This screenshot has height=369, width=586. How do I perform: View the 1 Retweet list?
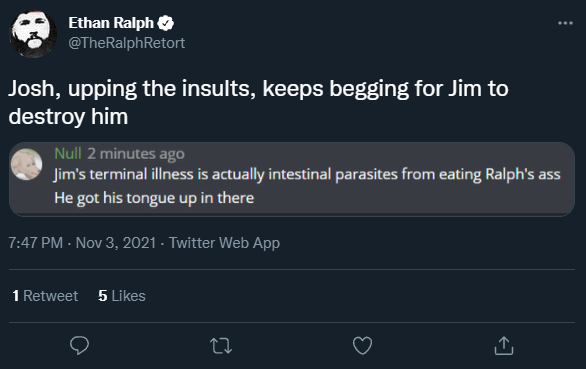pyautogui.click(x=45, y=296)
